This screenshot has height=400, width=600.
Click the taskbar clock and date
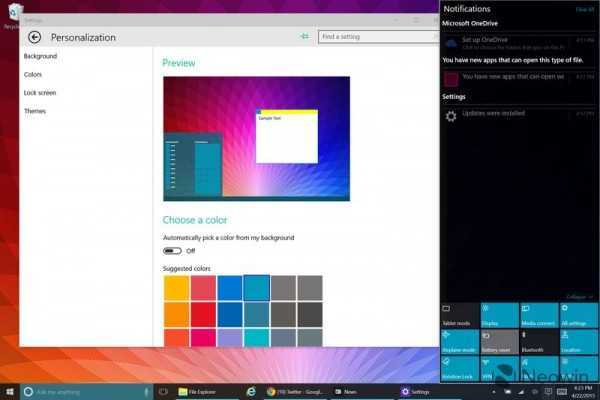coord(582,392)
